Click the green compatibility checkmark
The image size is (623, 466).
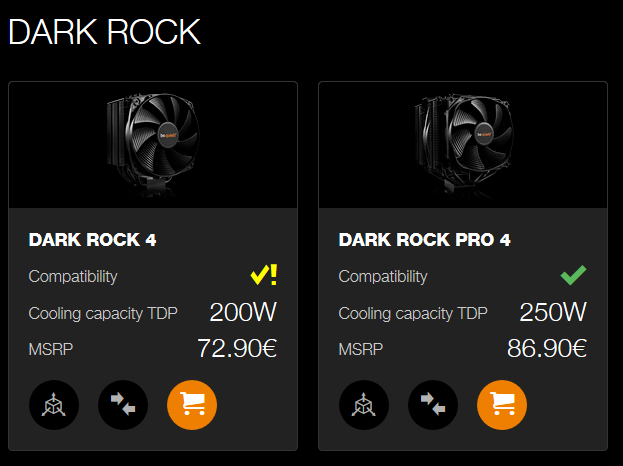[x=573, y=275]
